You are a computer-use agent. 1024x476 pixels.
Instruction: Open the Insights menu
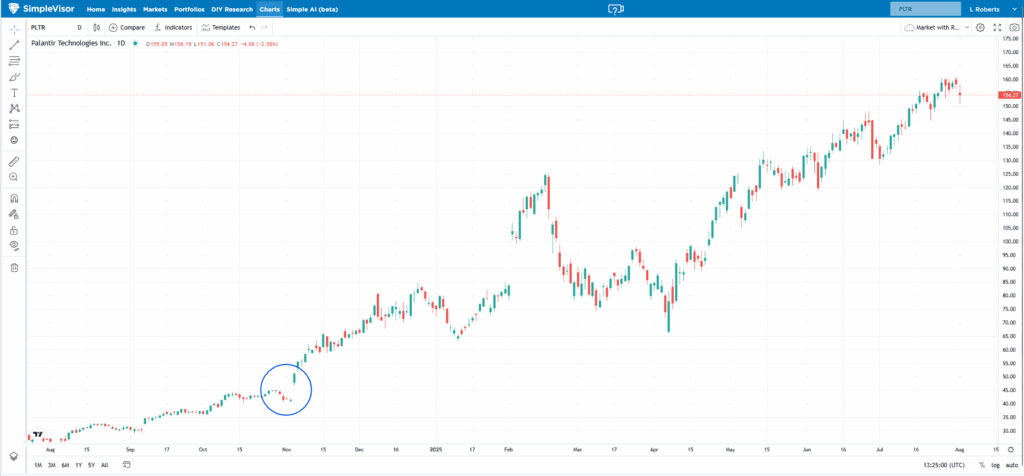click(x=124, y=8)
